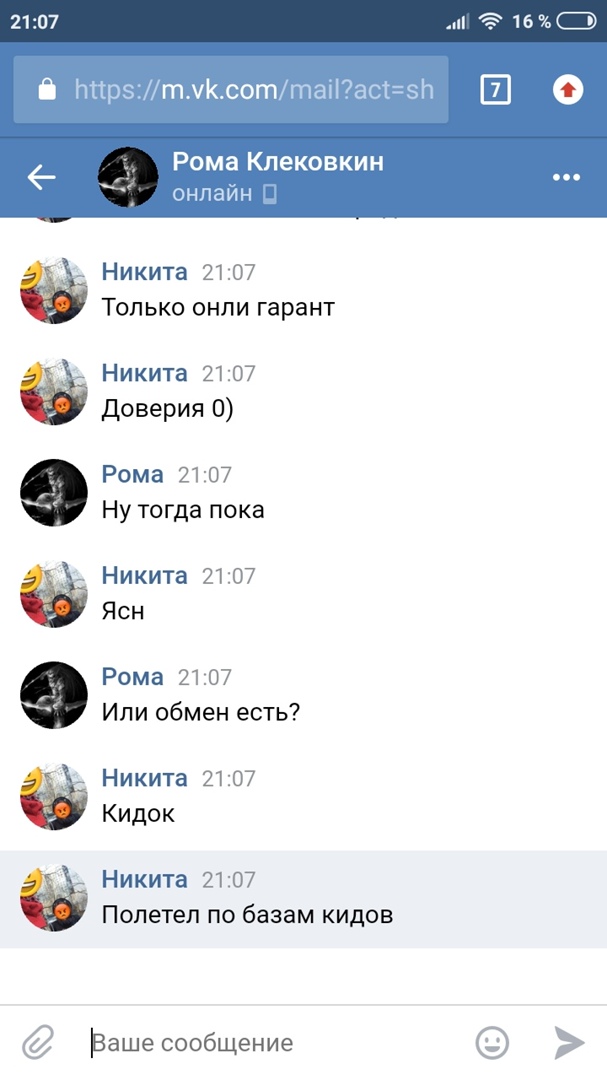Tap the m.vk.com URL address bar

231,90
